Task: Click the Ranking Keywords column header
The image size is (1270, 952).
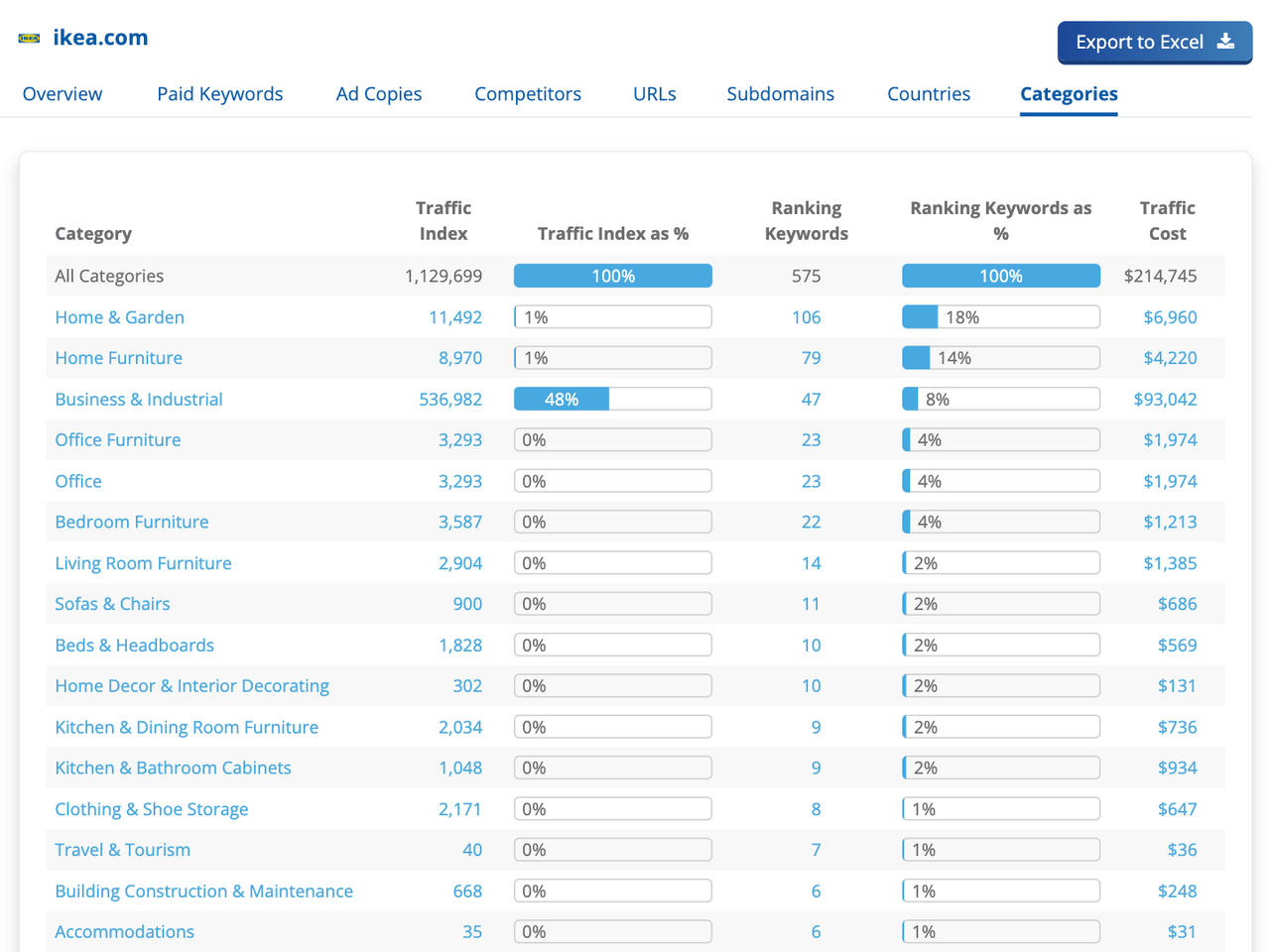Action: pos(807,221)
